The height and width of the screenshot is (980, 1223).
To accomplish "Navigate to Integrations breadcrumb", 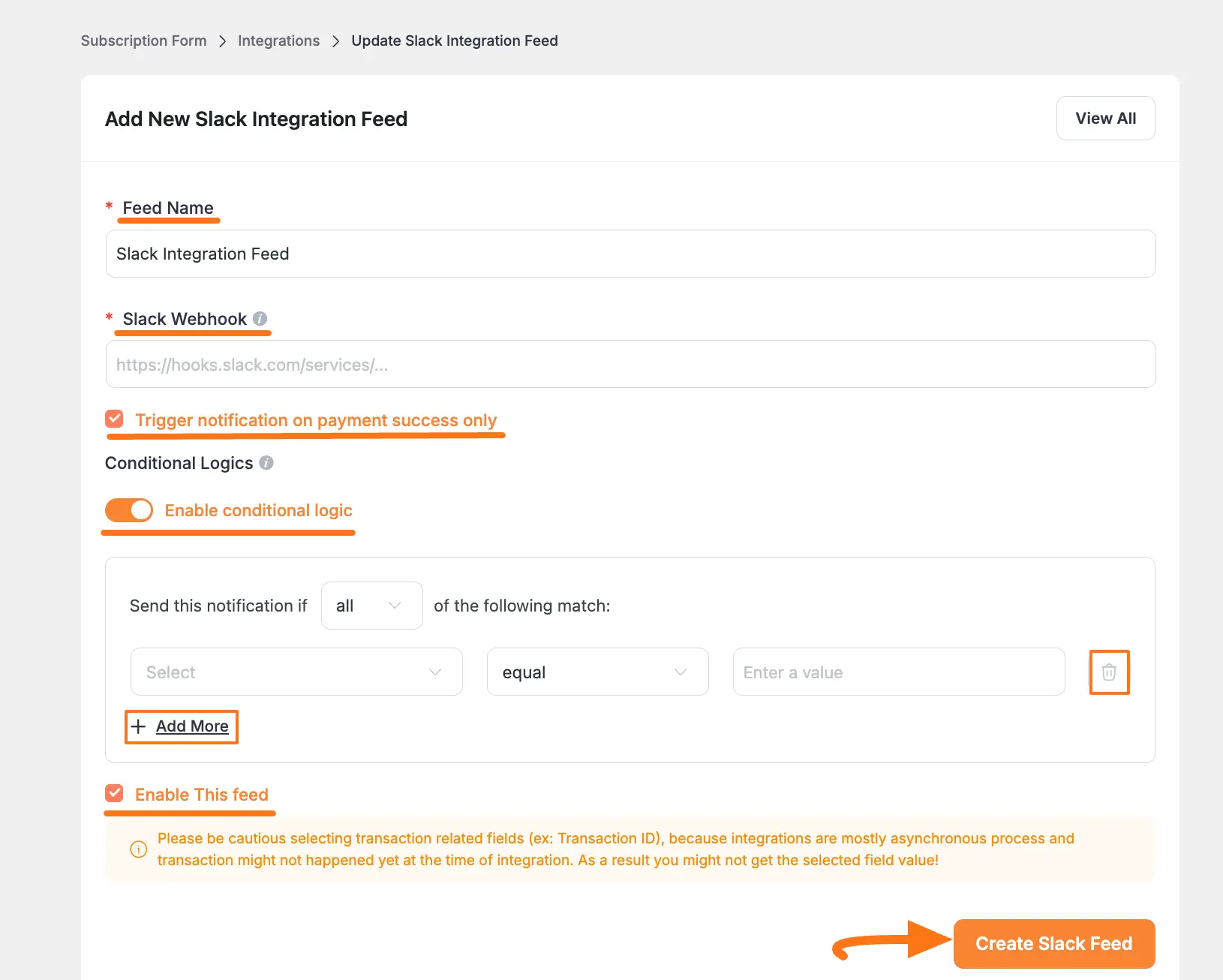I will click(278, 41).
